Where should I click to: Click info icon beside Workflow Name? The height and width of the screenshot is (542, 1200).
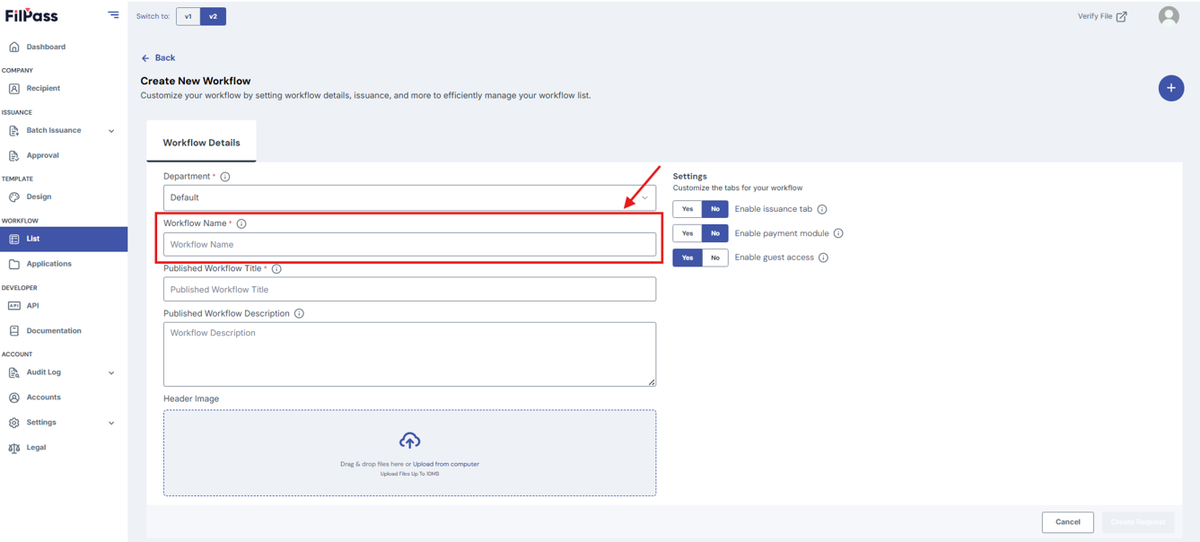click(242, 224)
